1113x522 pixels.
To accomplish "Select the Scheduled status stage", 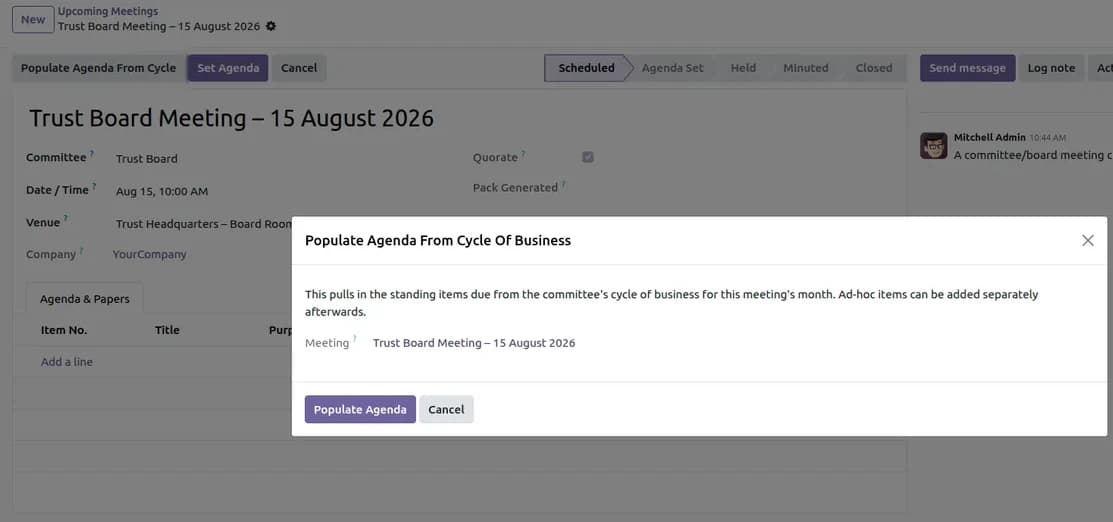I will (587, 68).
